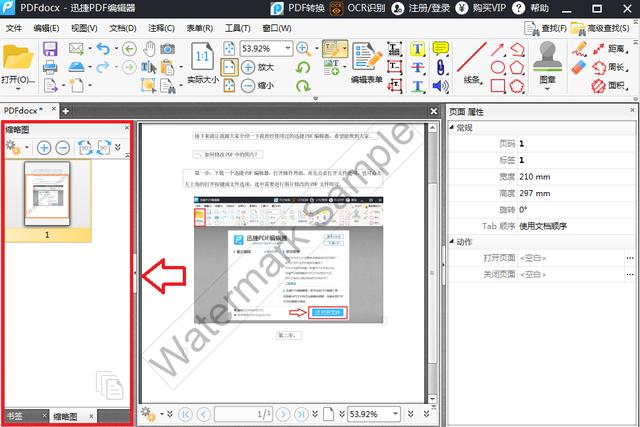Select the oval shape tool

[x=498, y=67]
